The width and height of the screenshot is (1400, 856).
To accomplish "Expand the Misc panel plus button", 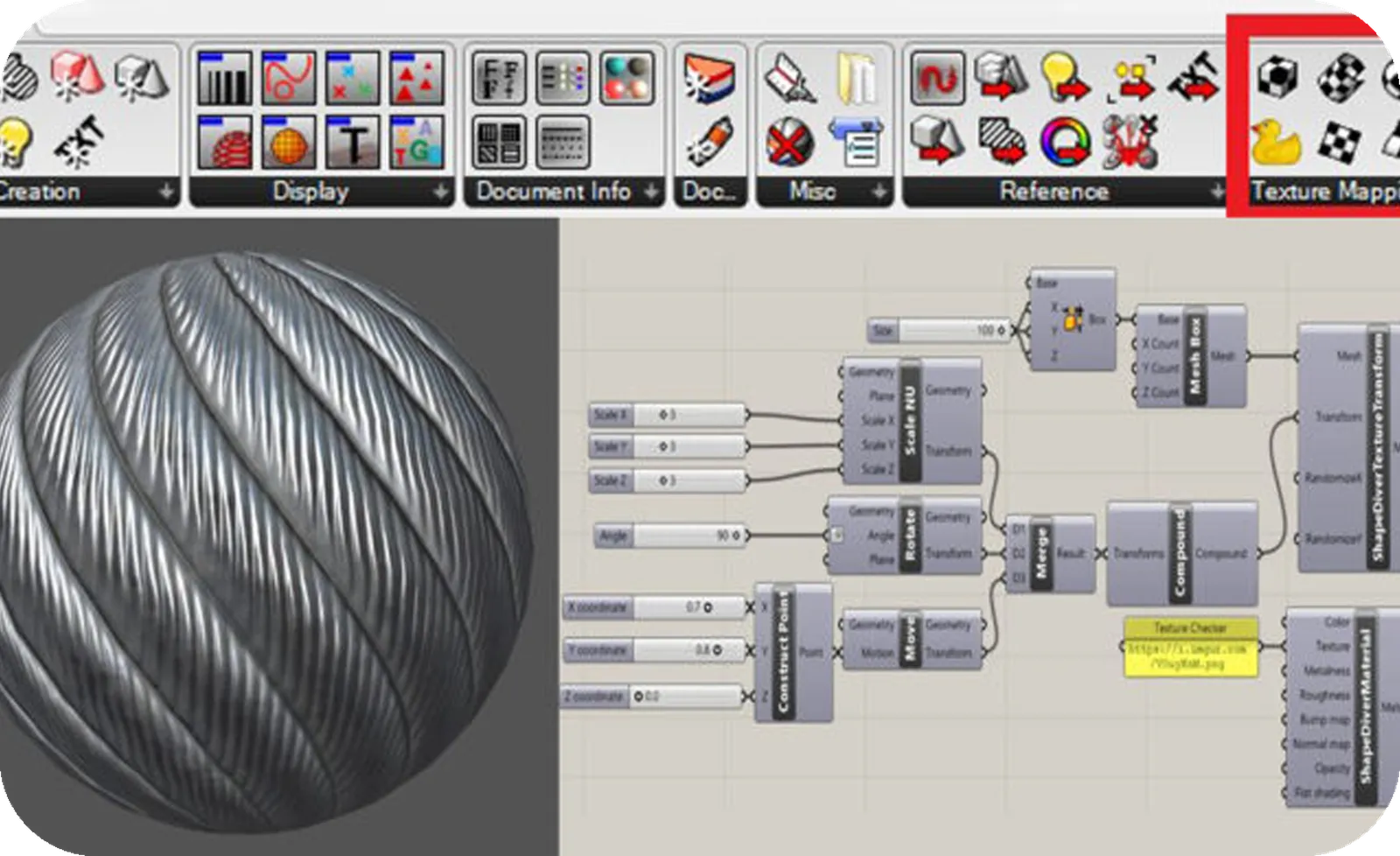I will point(879,192).
